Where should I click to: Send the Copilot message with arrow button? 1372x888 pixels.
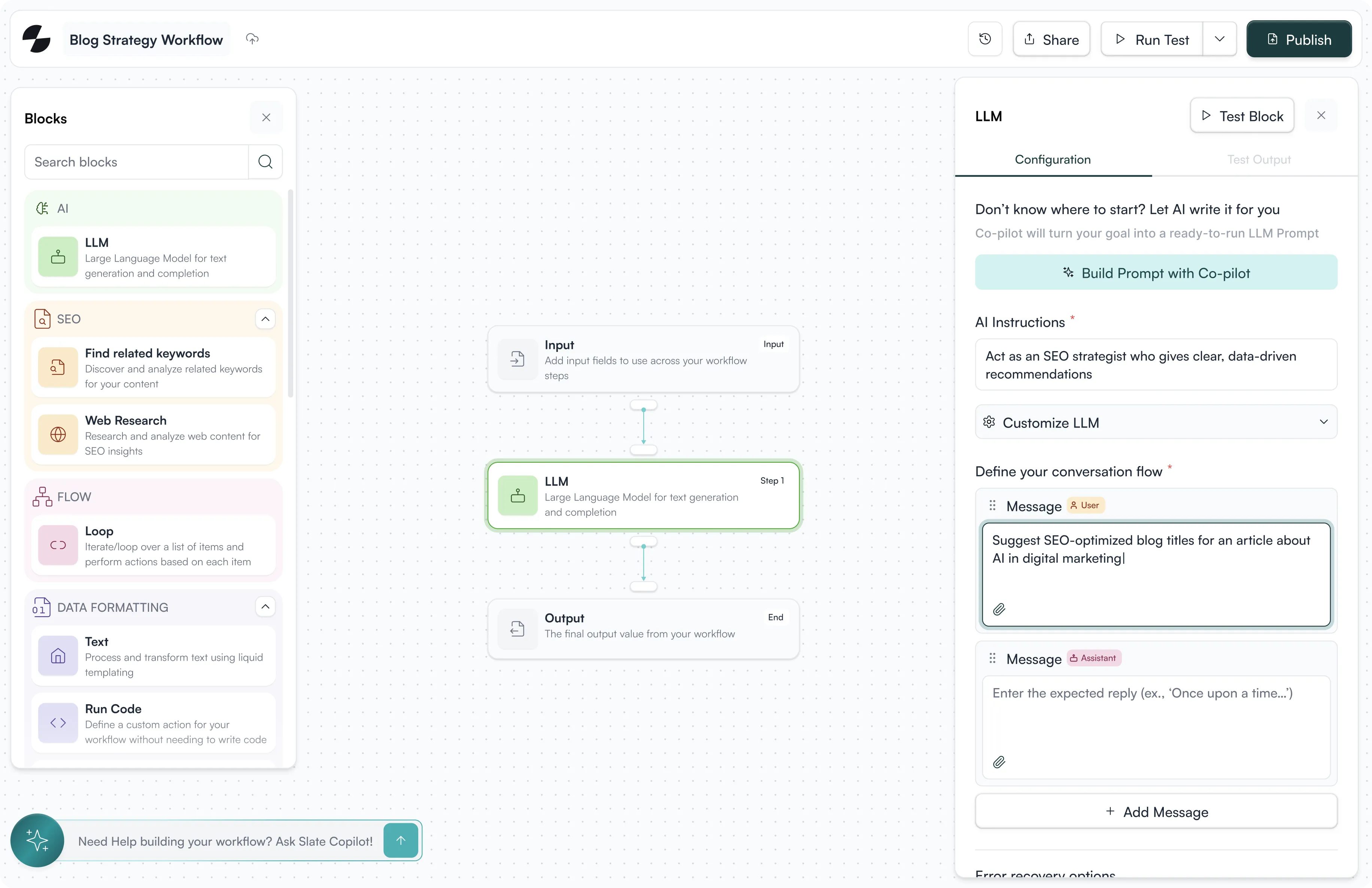401,841
